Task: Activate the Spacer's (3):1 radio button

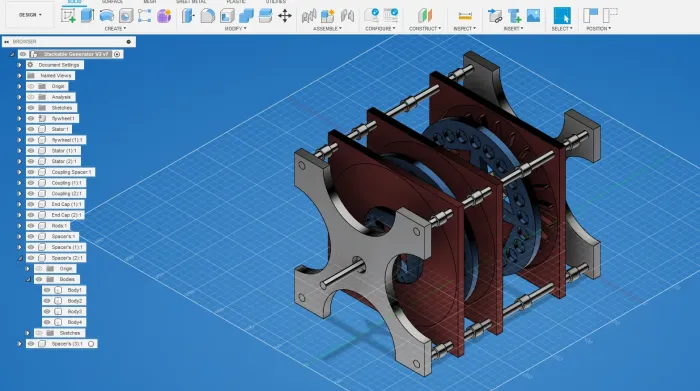Action: [x=91, y=344]
